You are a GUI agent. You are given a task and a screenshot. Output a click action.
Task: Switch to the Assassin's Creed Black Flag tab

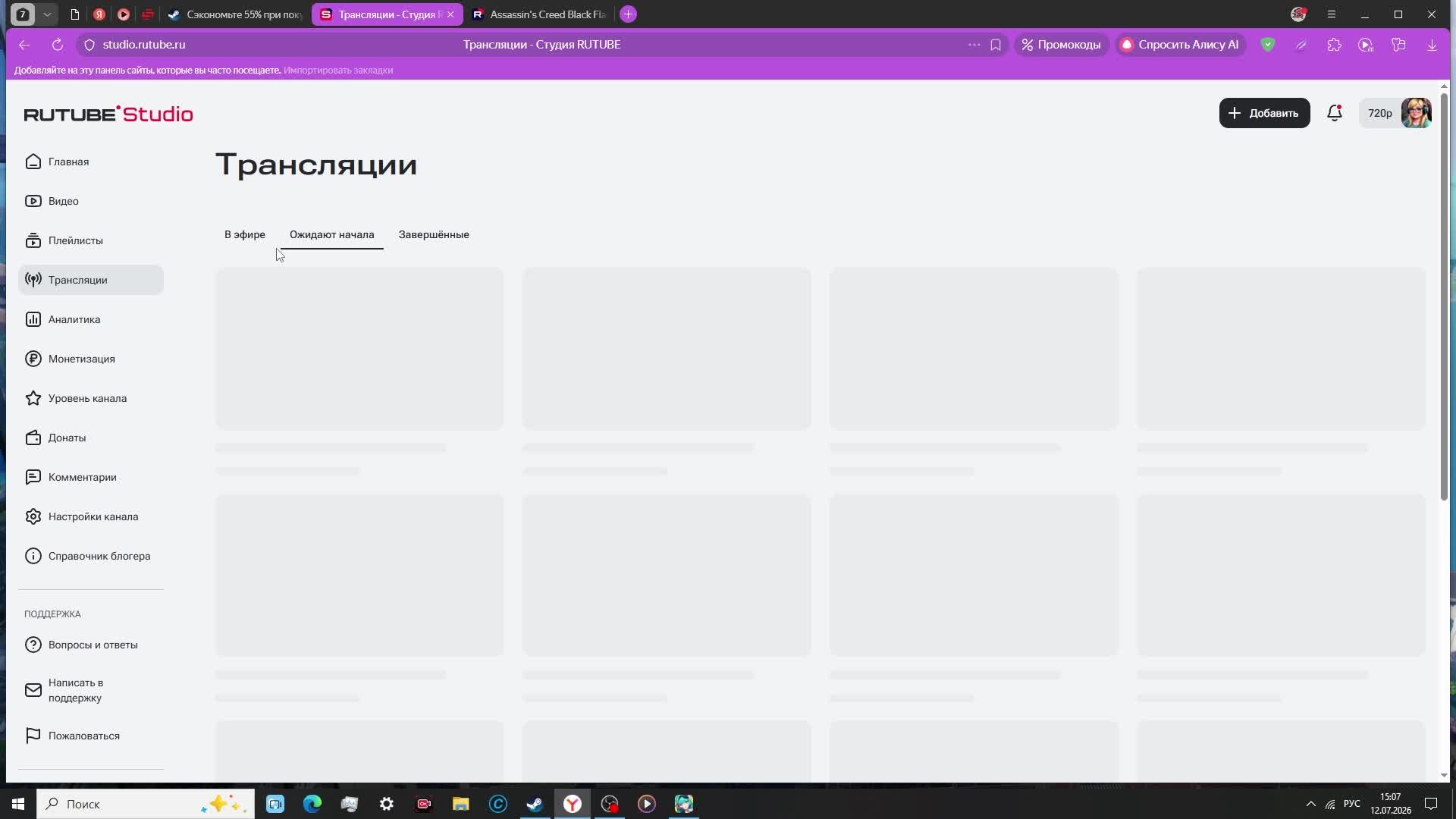click(x=540, y=14)
